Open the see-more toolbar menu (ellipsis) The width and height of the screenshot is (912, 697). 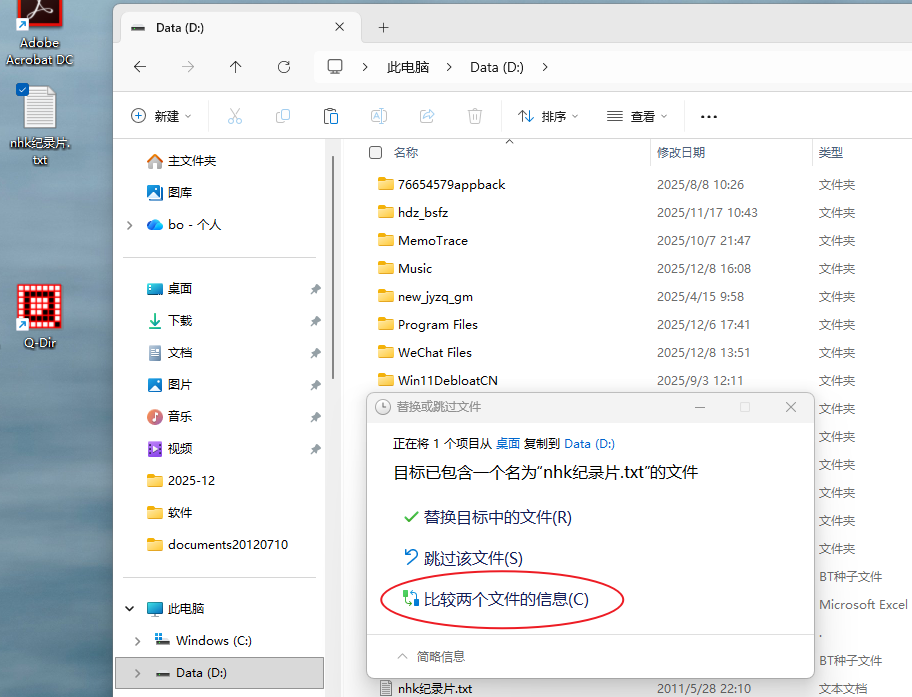click(708, 116)
